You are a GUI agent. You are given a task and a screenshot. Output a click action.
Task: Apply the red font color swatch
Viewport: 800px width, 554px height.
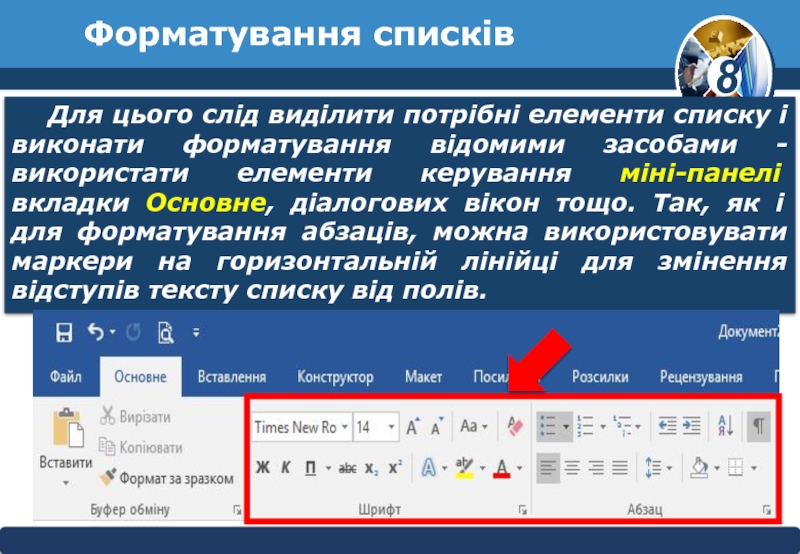click(501, 467)
